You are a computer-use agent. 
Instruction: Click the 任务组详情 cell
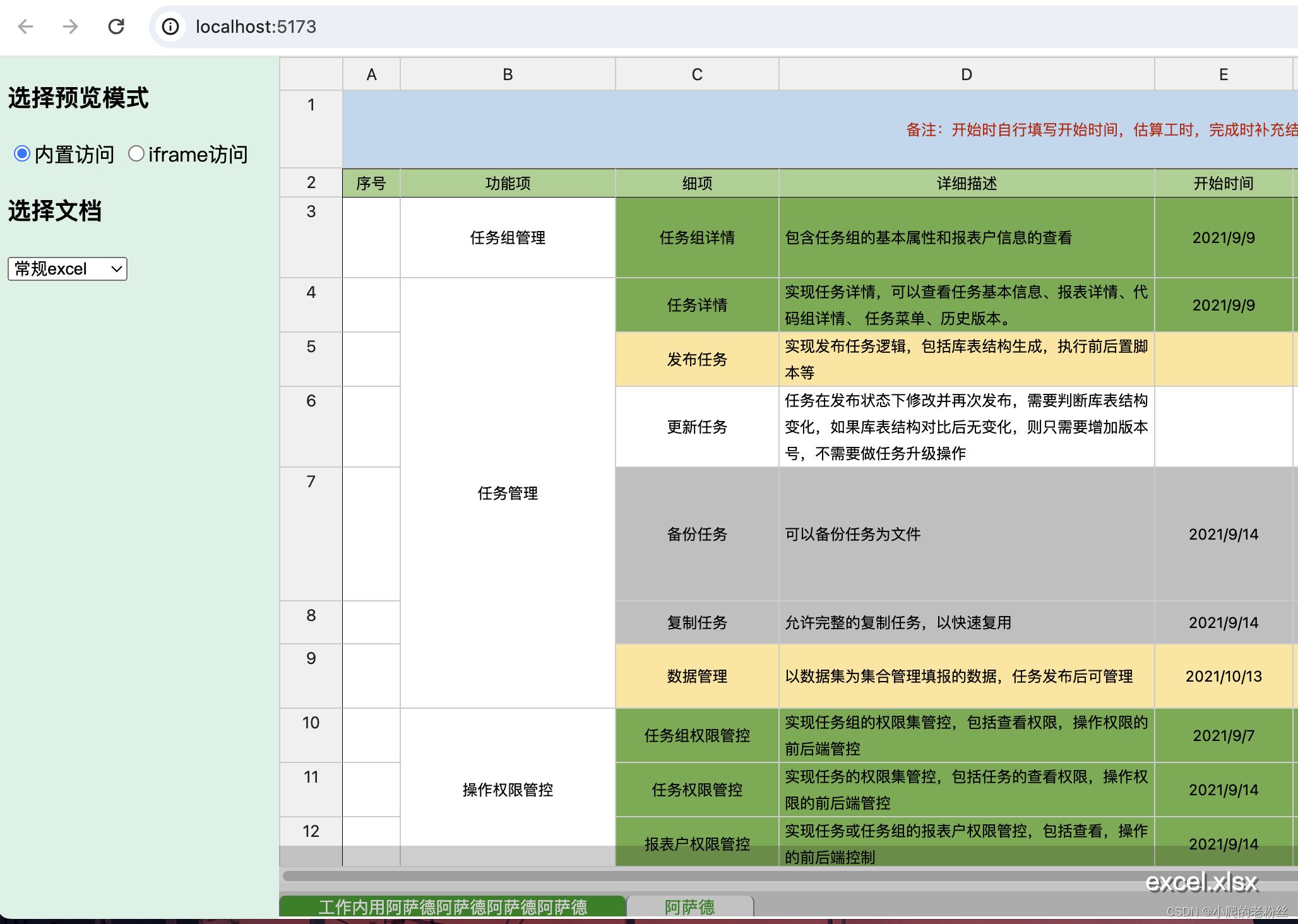(x=697, y=237)
